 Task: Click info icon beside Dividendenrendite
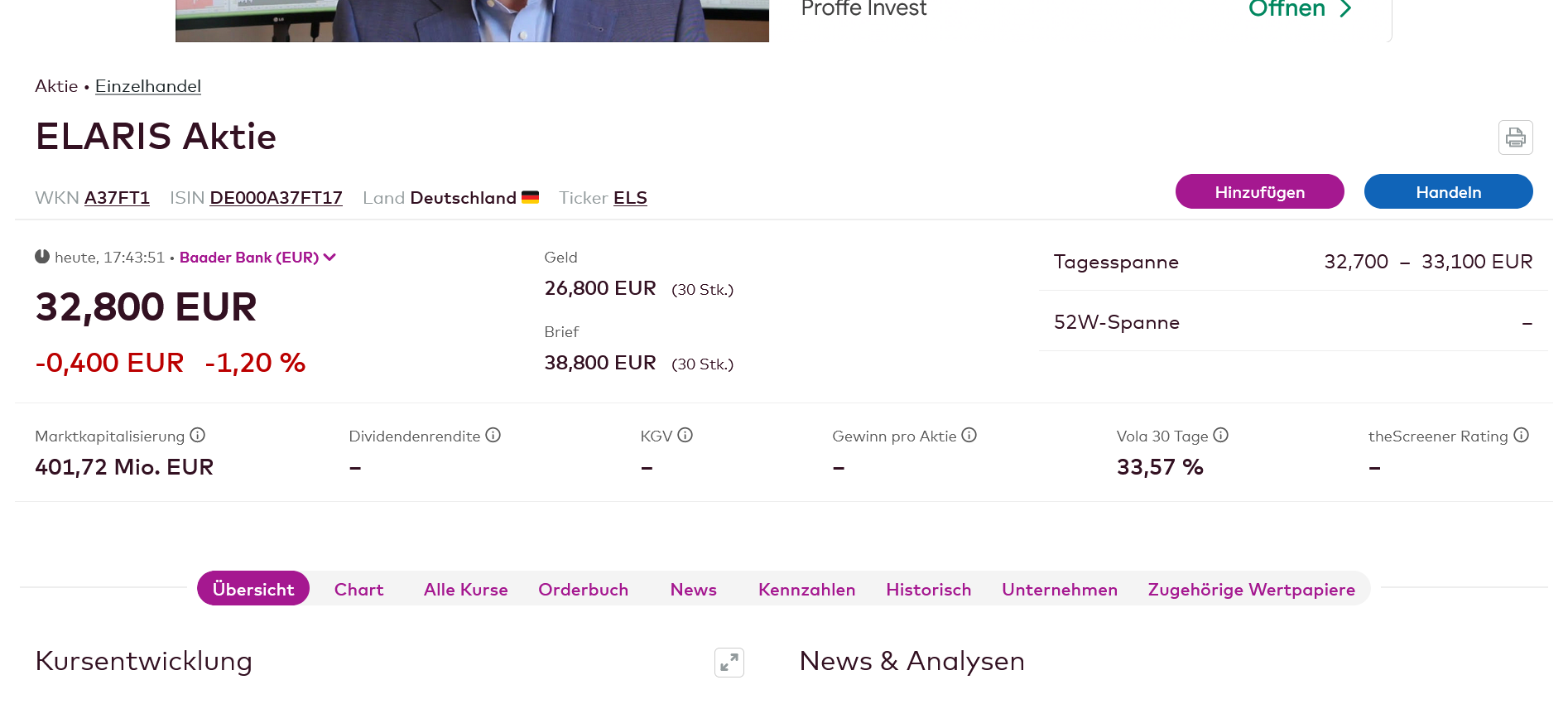click(493, 435)
